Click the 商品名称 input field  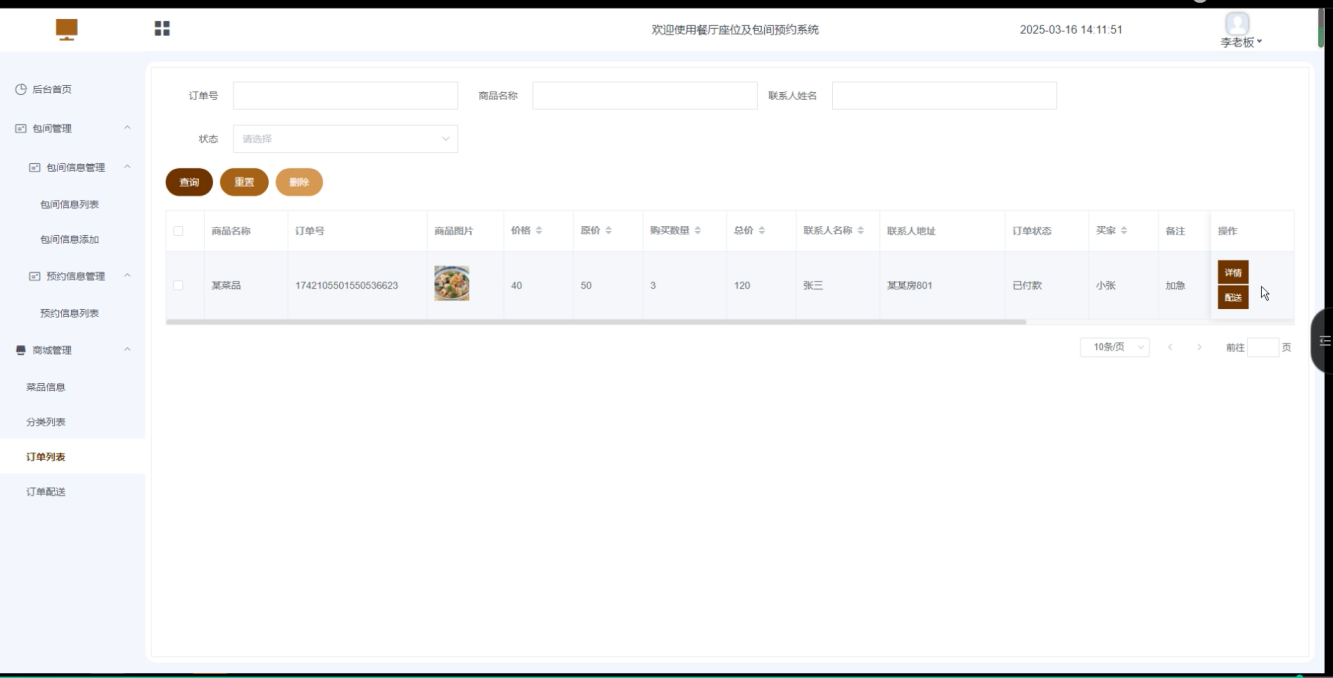[x=645, y=96]
